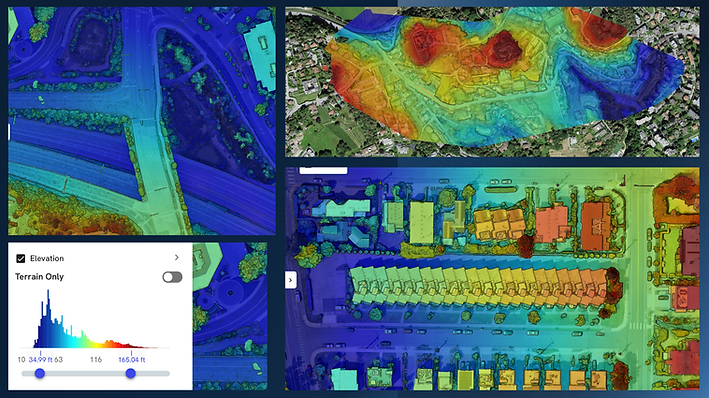Viewport: 709px width, 398px height.
Task: Click the elevation histogram chart
Action: point(95,319)
